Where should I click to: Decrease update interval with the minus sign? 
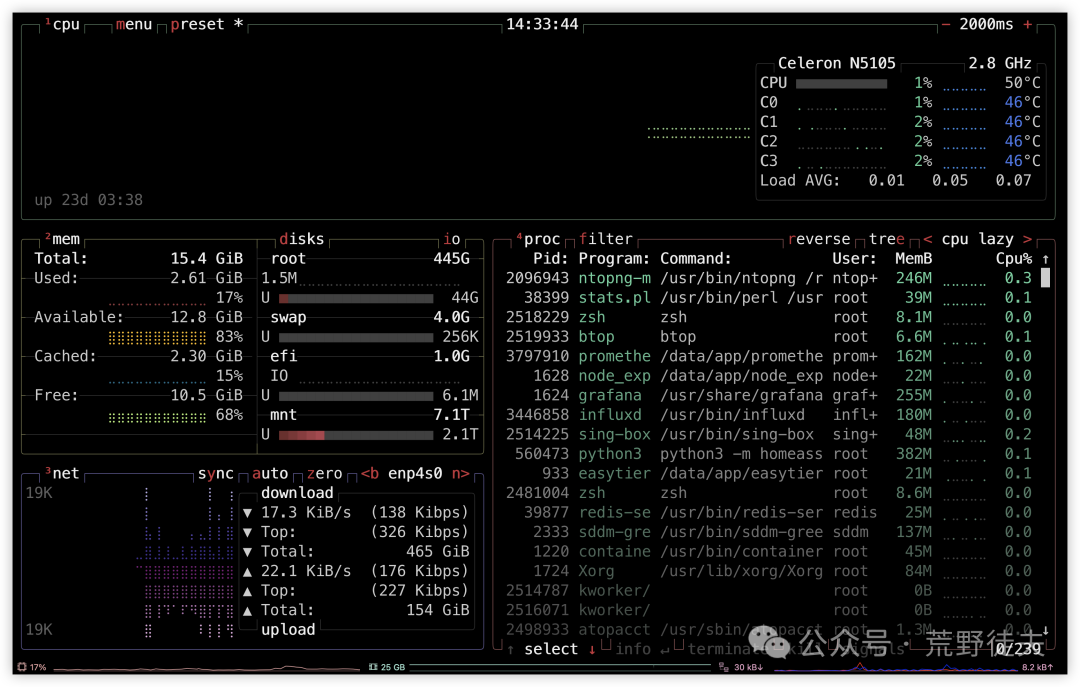pyautogui.click(x=946, y=24)
